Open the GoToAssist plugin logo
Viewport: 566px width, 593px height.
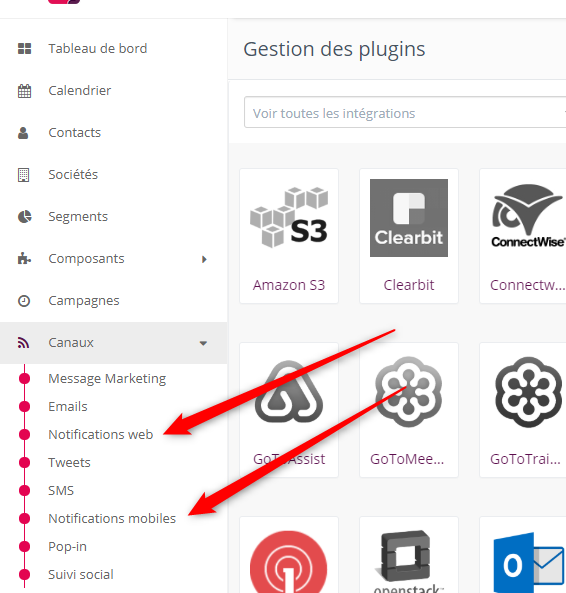tap(289, 392)
